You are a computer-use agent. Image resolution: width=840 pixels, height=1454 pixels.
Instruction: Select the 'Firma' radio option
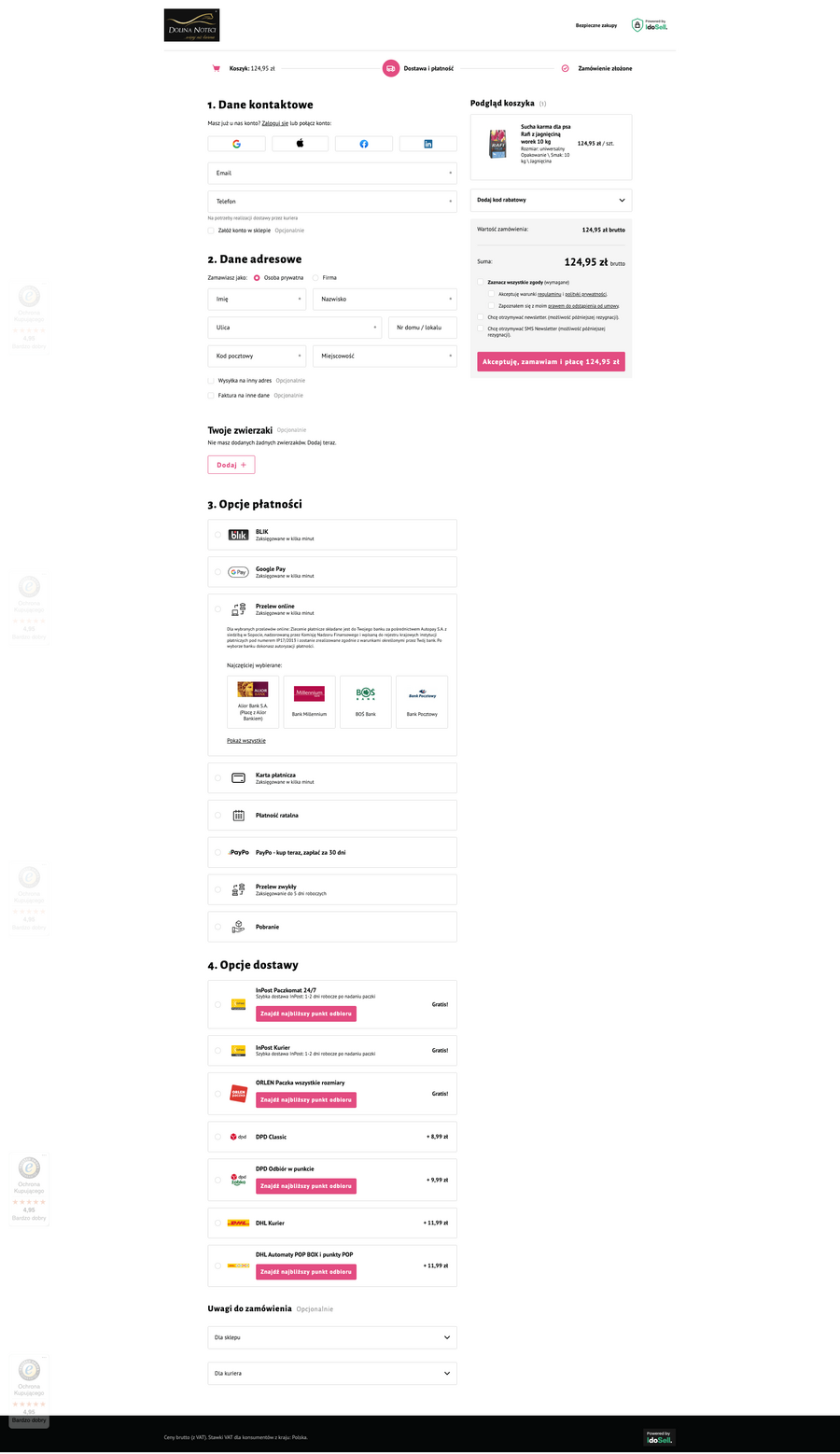[315, 278]
